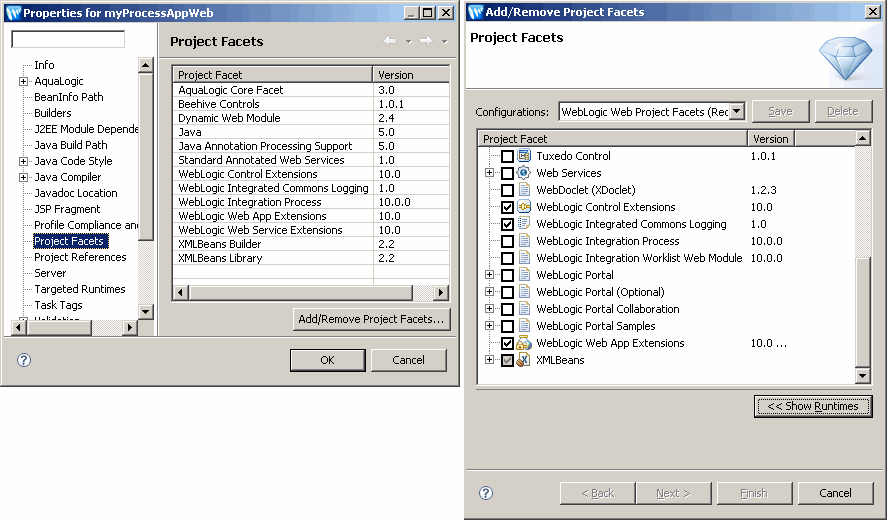Viewport: 888px width, 521px height.
Task: Select the Server tree item
Action: pyautogui.click(x=50, y=273)
